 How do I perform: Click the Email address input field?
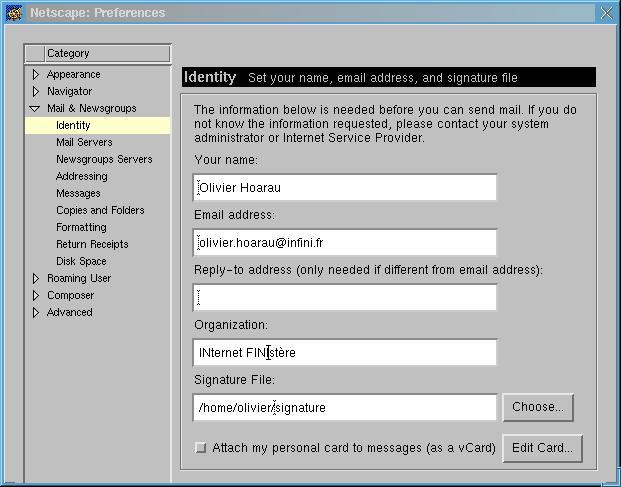point(345,242)
